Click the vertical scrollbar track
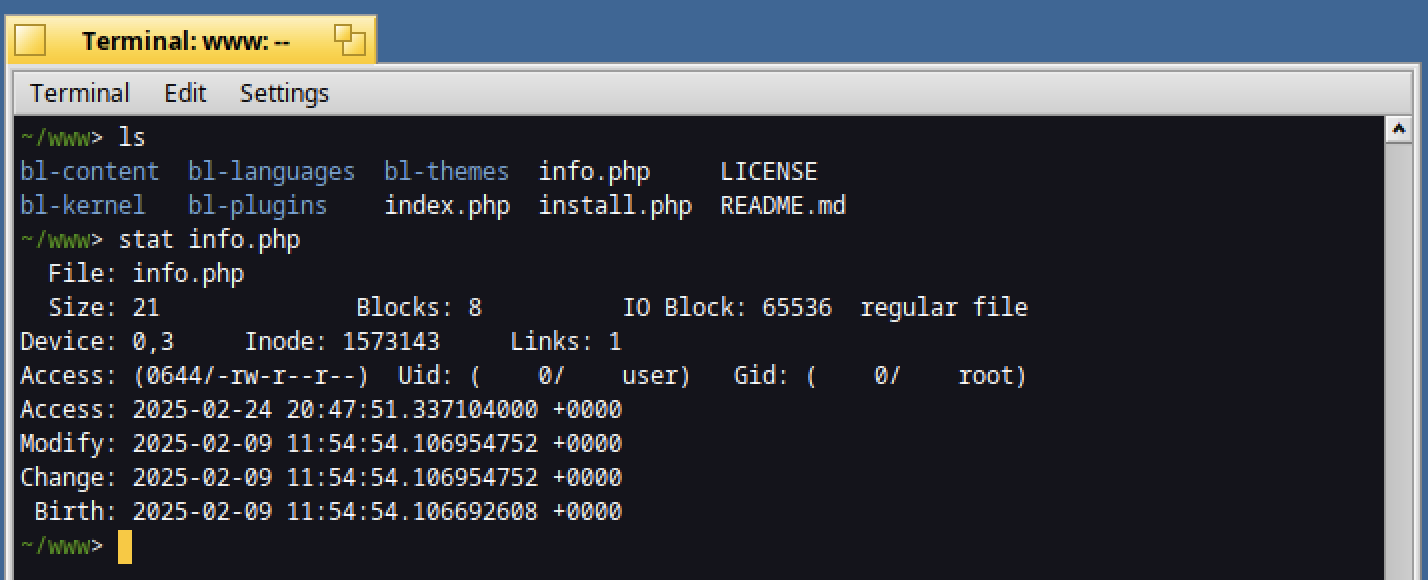The height and width of the screenshot is (580, 1428). point(1398,362)
